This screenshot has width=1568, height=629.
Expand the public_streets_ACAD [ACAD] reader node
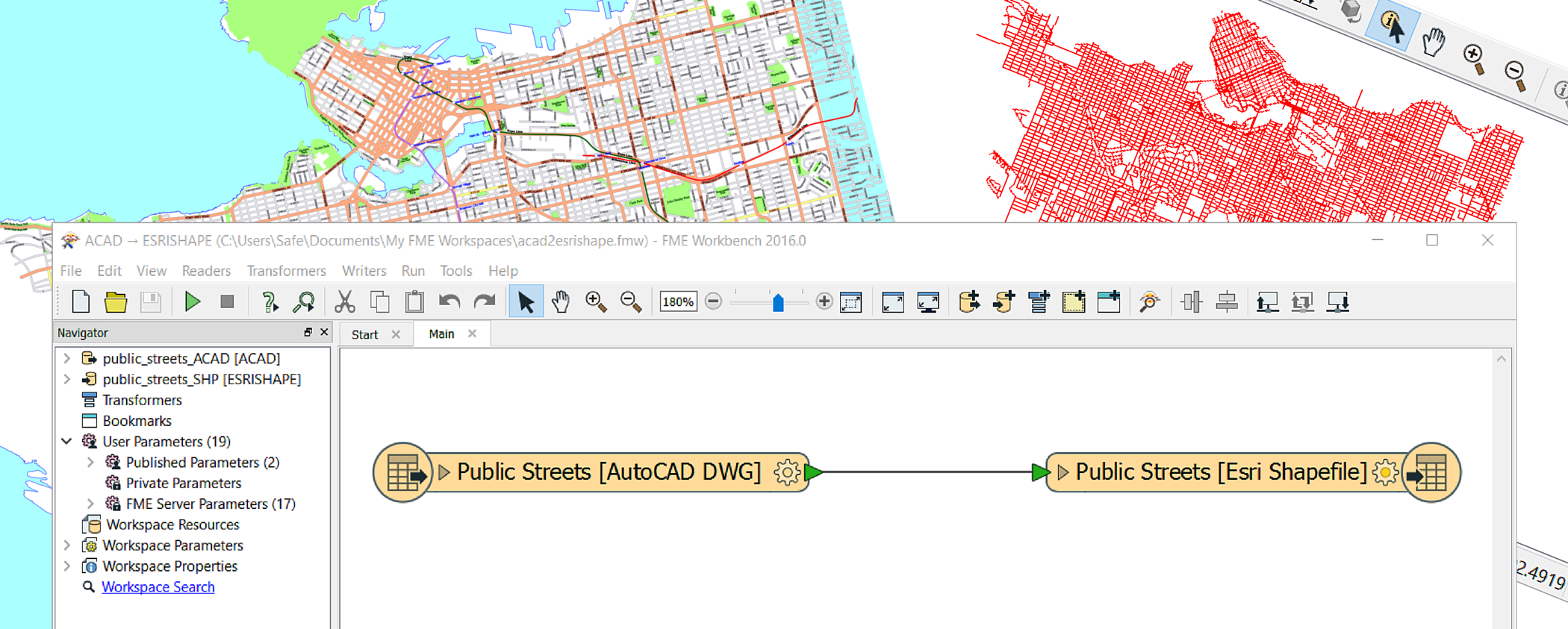(67, 358)
